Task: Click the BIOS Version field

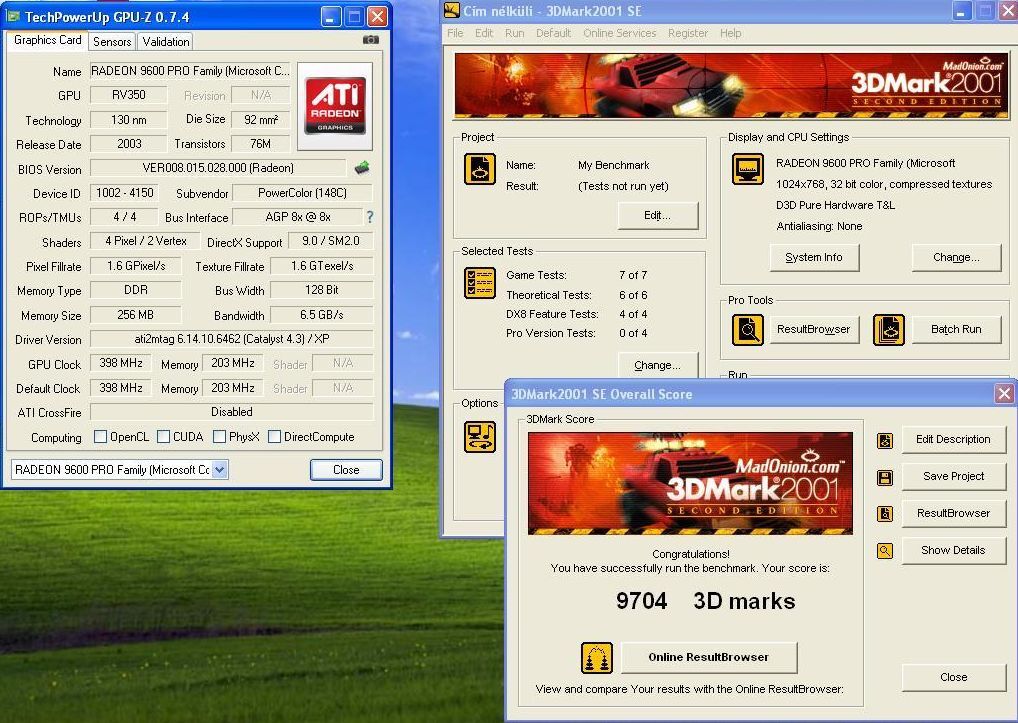Action: (x=218, y=168)
